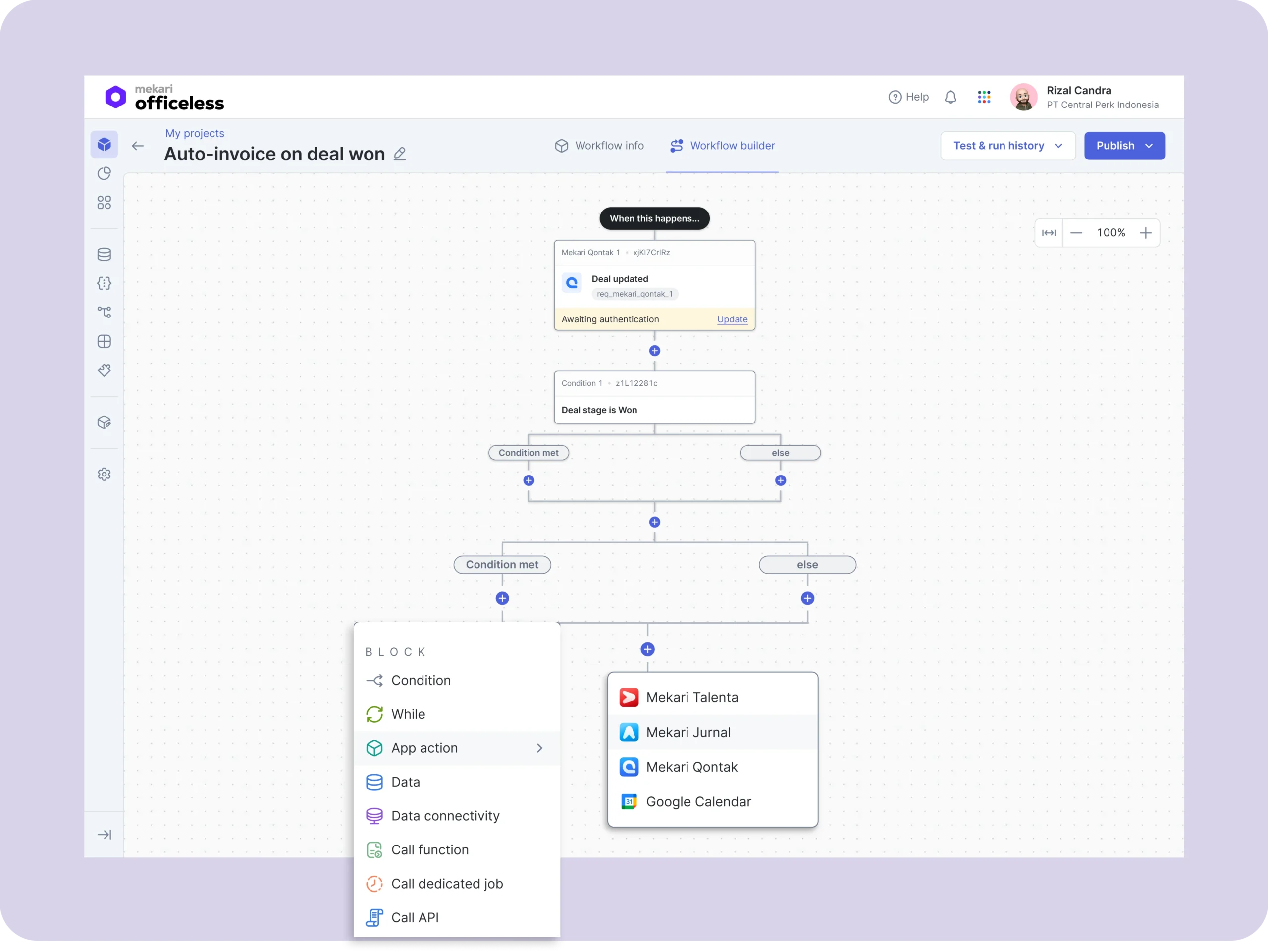Add step under first Condition met branch
This screenshot has width=1268, height=952.
point(528,480)
